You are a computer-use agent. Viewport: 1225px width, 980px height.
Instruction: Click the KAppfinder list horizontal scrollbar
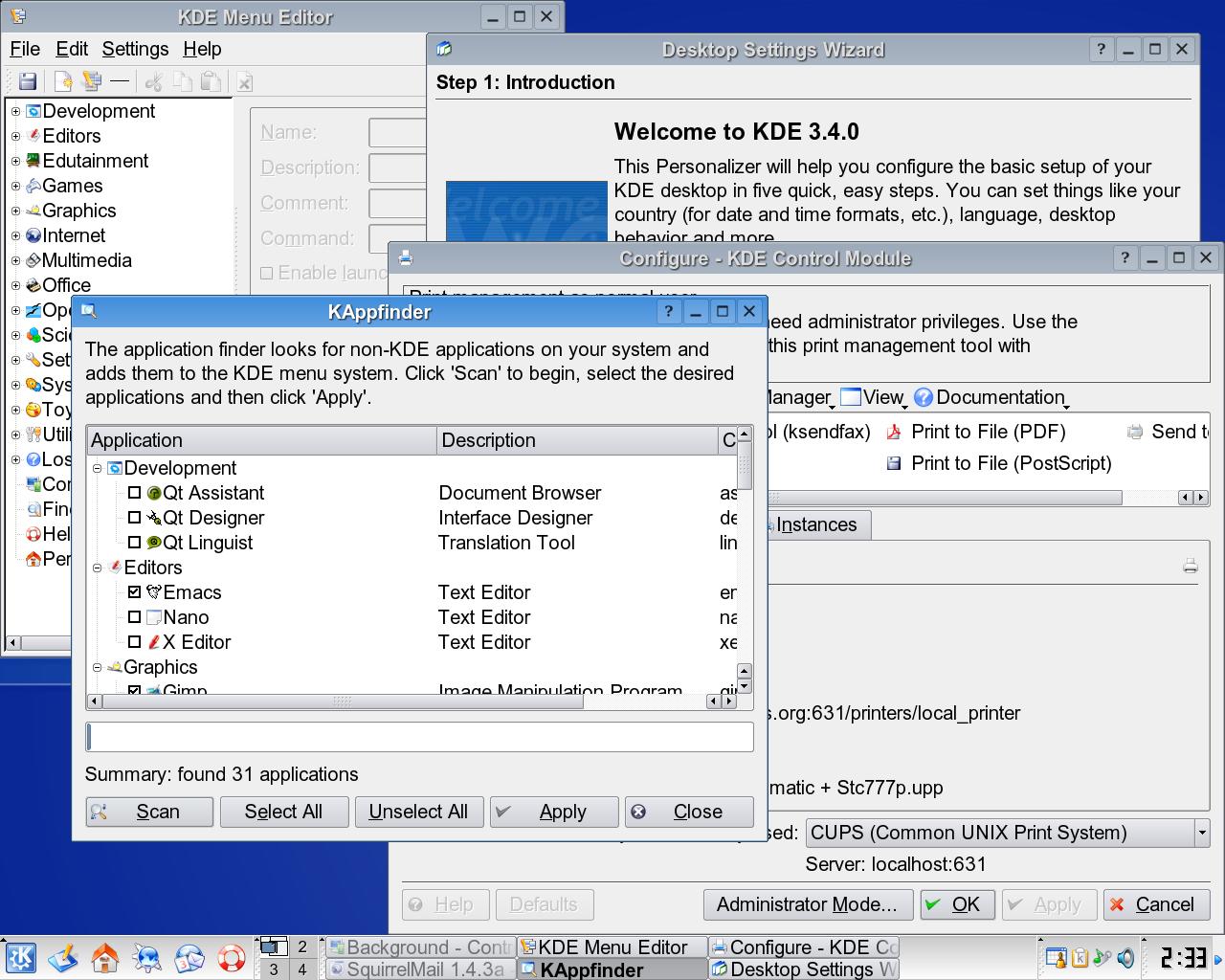point(412,702)
